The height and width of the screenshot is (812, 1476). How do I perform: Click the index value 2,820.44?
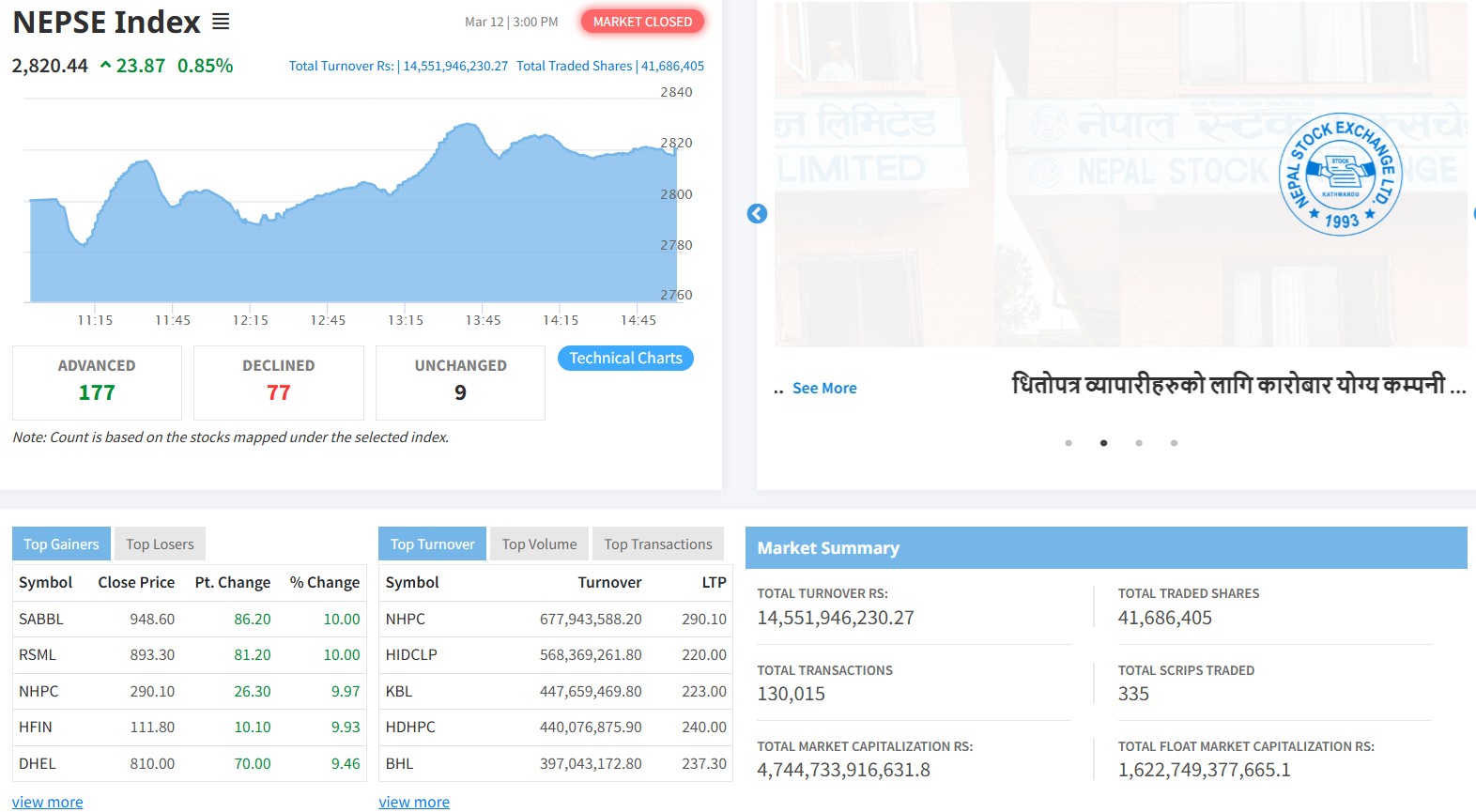click(x=50, y=66)
